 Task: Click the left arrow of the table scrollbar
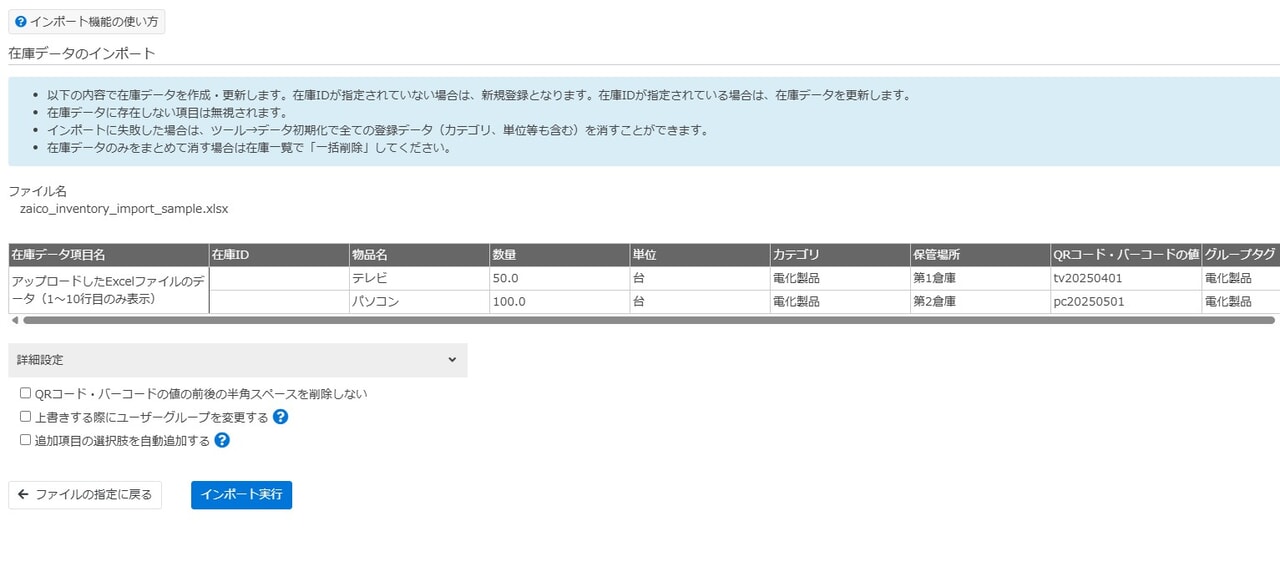[14, 321]
